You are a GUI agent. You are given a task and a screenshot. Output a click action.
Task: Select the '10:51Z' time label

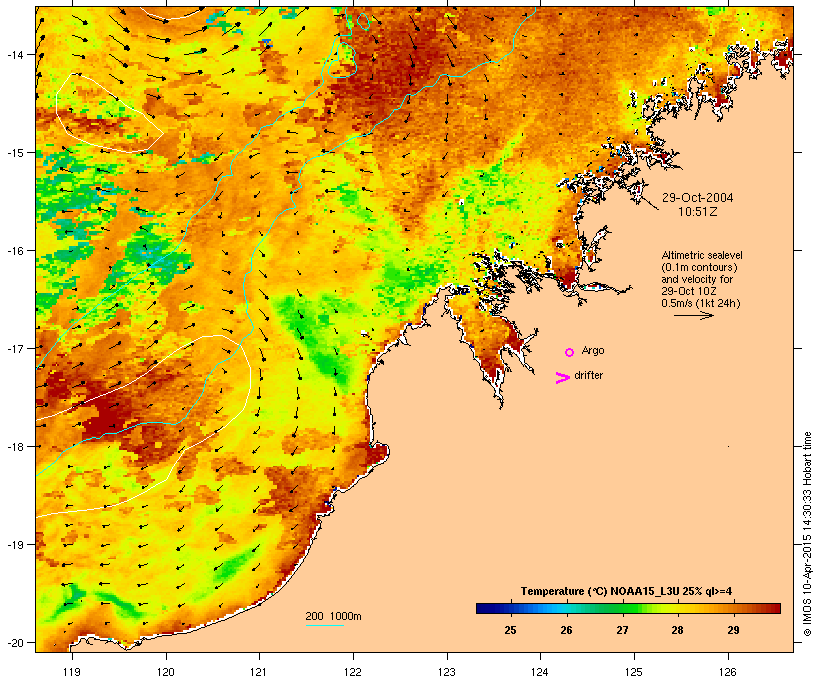698,212
